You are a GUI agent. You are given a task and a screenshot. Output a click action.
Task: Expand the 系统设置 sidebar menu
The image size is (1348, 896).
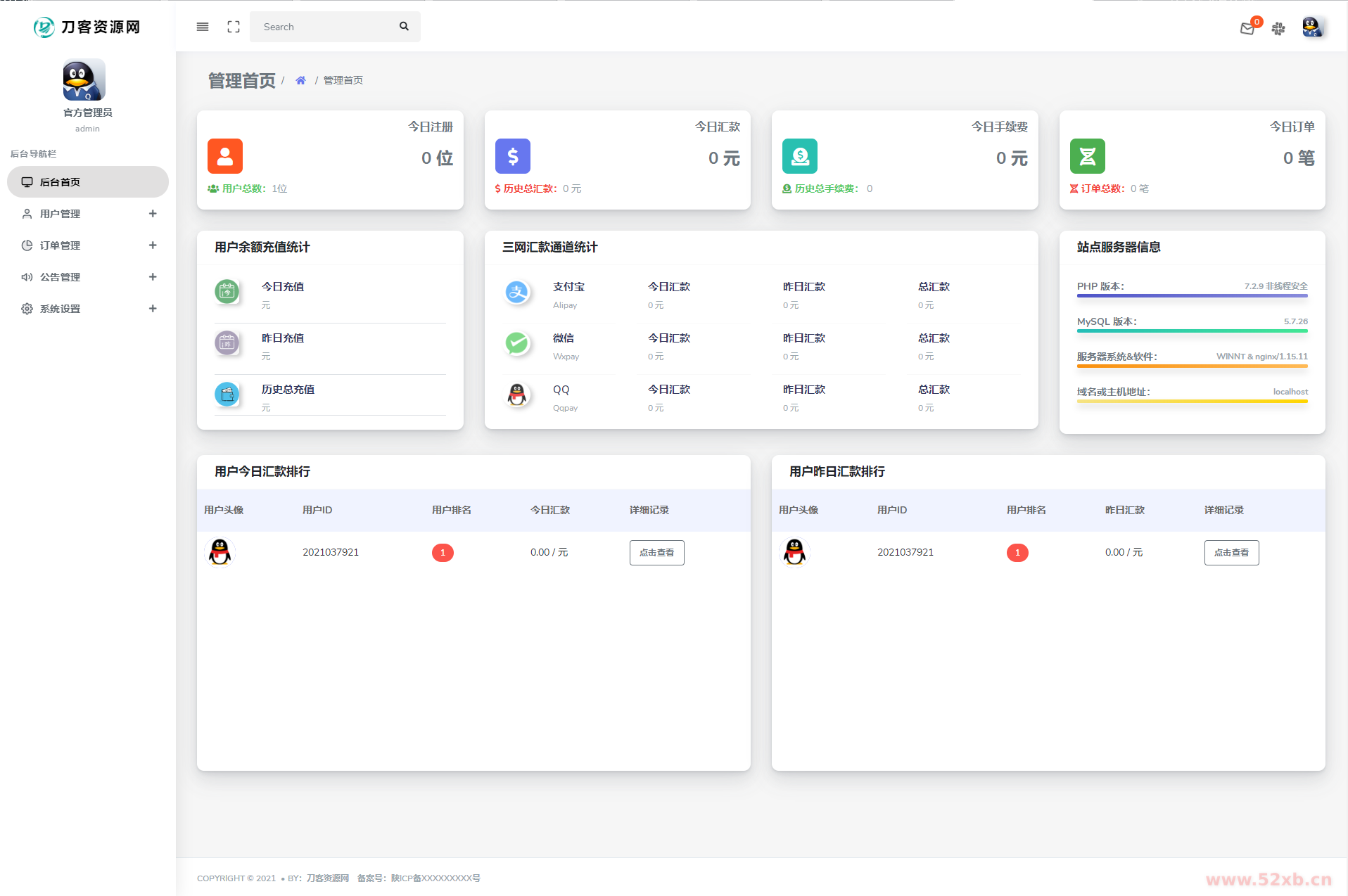click(88, 309)
